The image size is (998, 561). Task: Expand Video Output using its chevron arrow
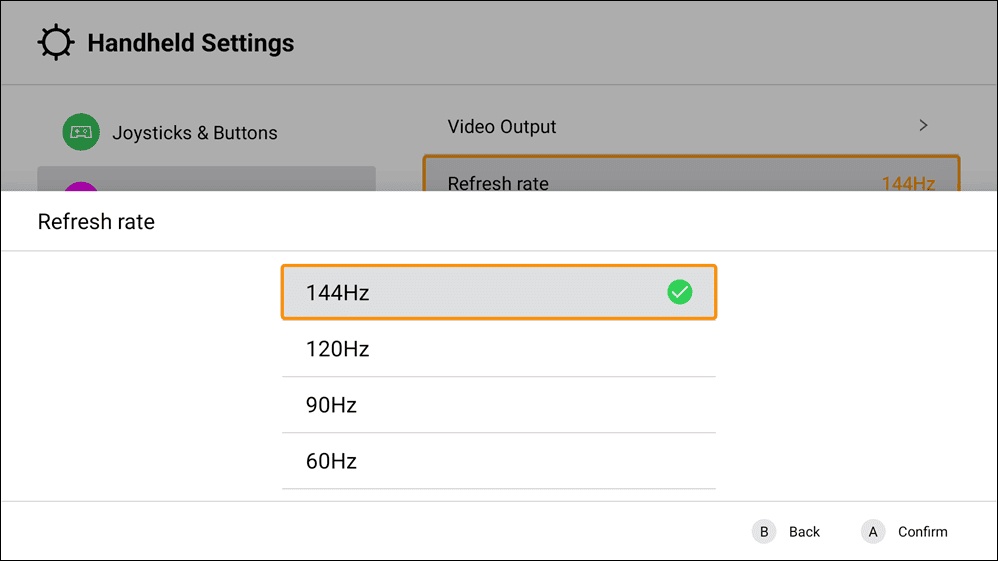[923, 126]
